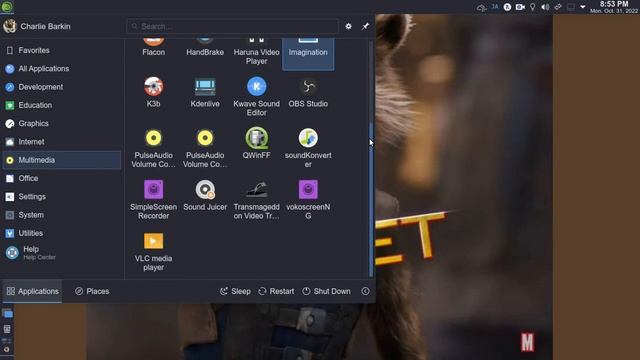The image size is (640, 360).
Task: Launch VLC media player
Action: click(x=153, y=251)
